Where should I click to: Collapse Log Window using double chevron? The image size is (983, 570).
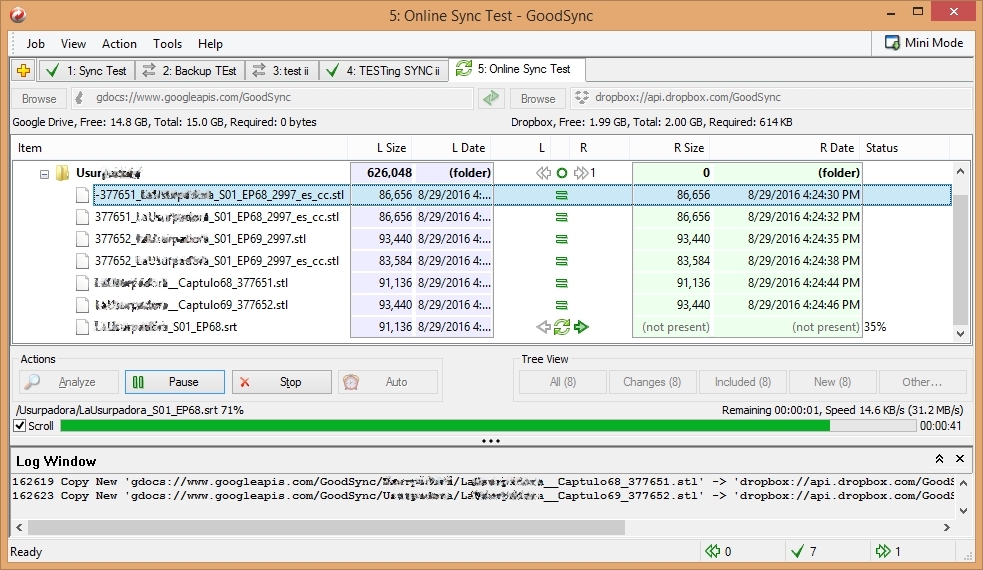[939, 459]
